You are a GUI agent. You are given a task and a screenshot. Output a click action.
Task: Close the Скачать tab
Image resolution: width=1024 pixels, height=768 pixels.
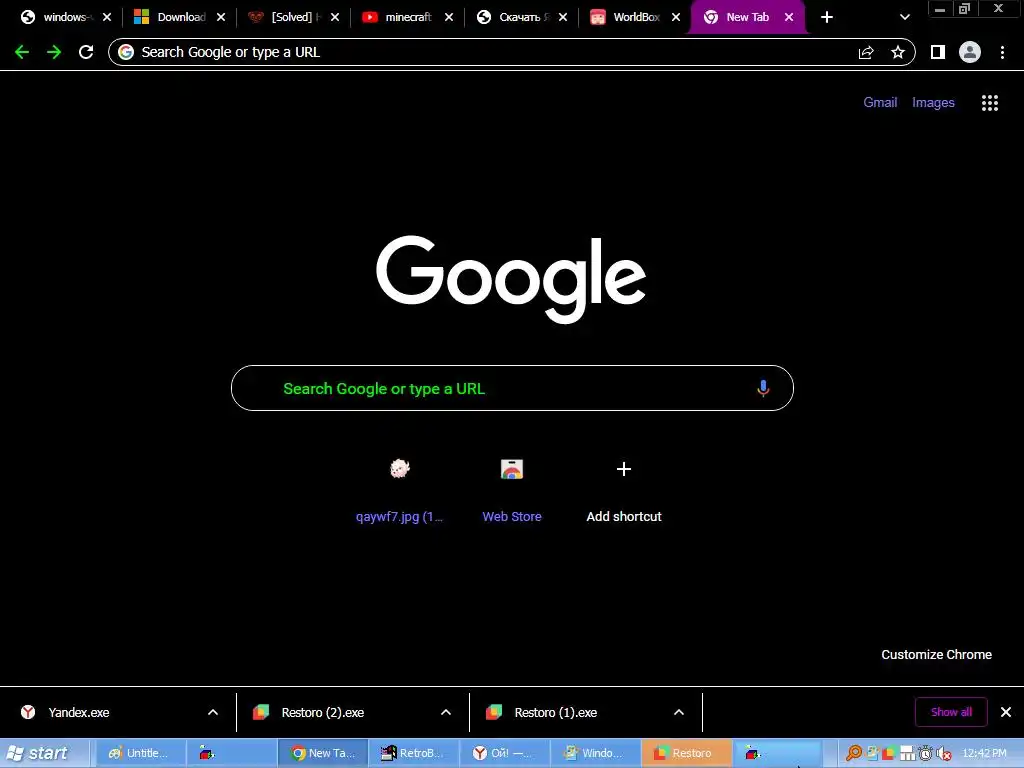coord(563,17)
